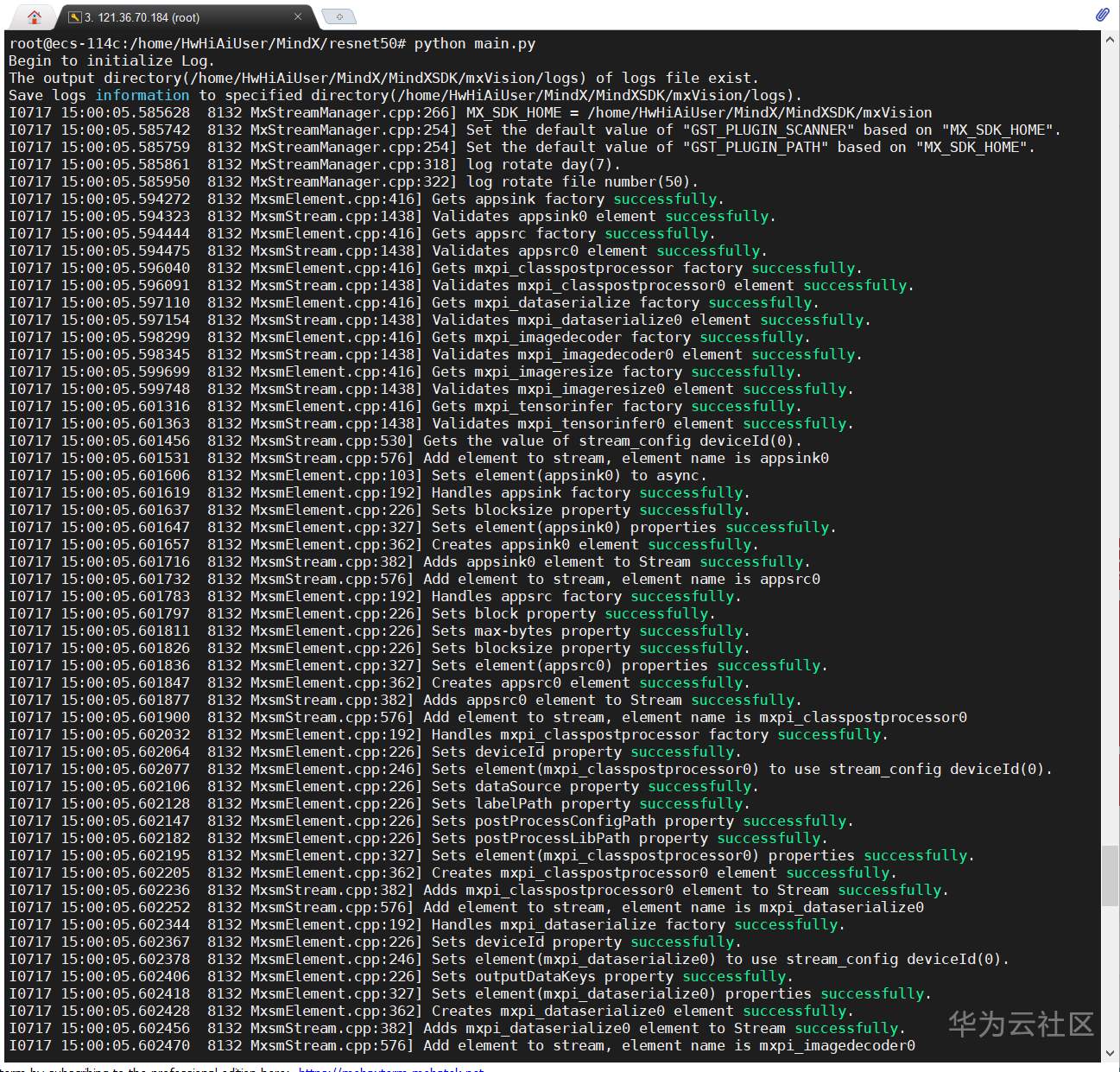Open the Home tab with house icon
Viewport: 1120px width, 1072px height.
click(35, 16)
